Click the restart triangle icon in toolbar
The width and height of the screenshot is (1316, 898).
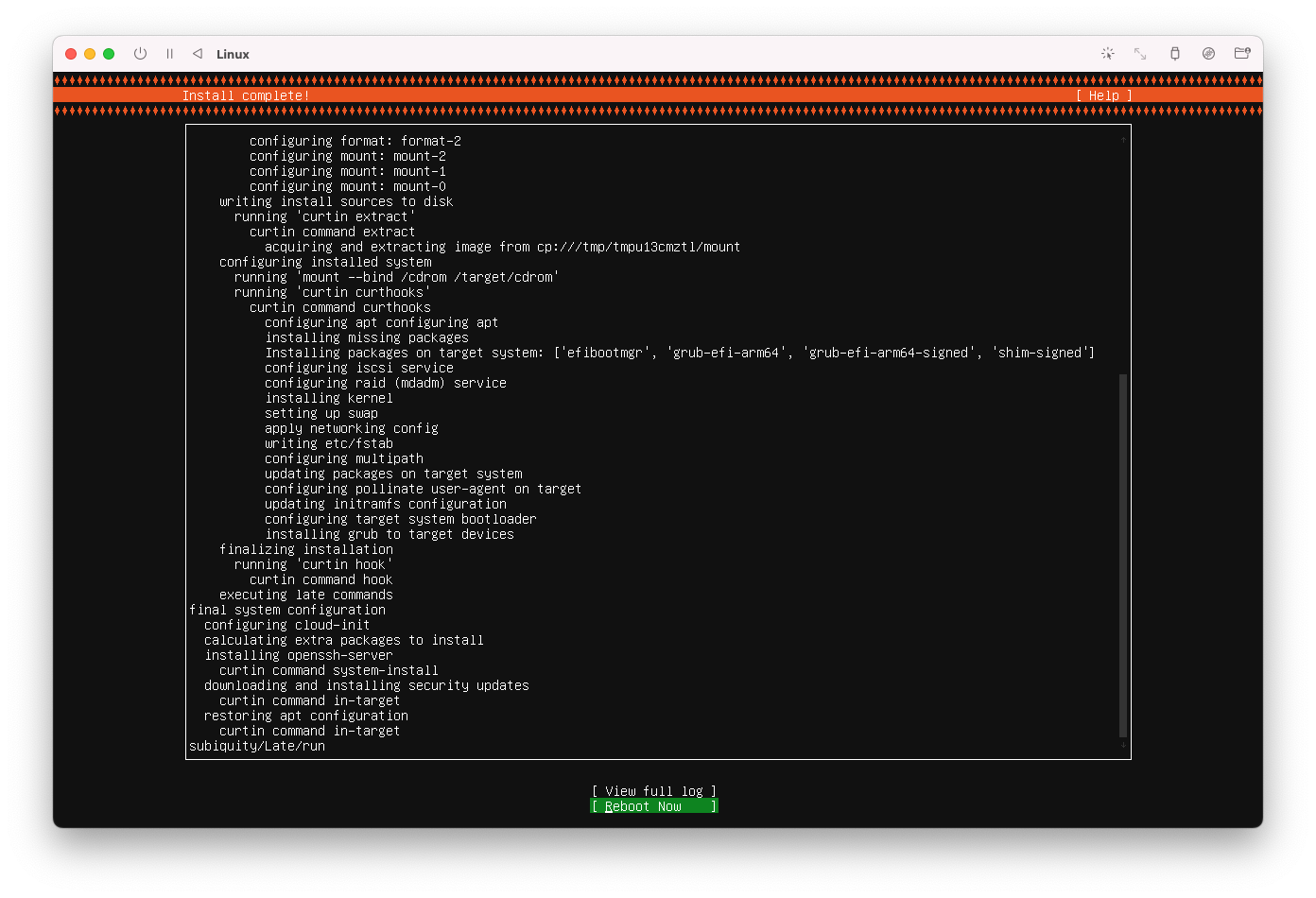tap(198, 54)
